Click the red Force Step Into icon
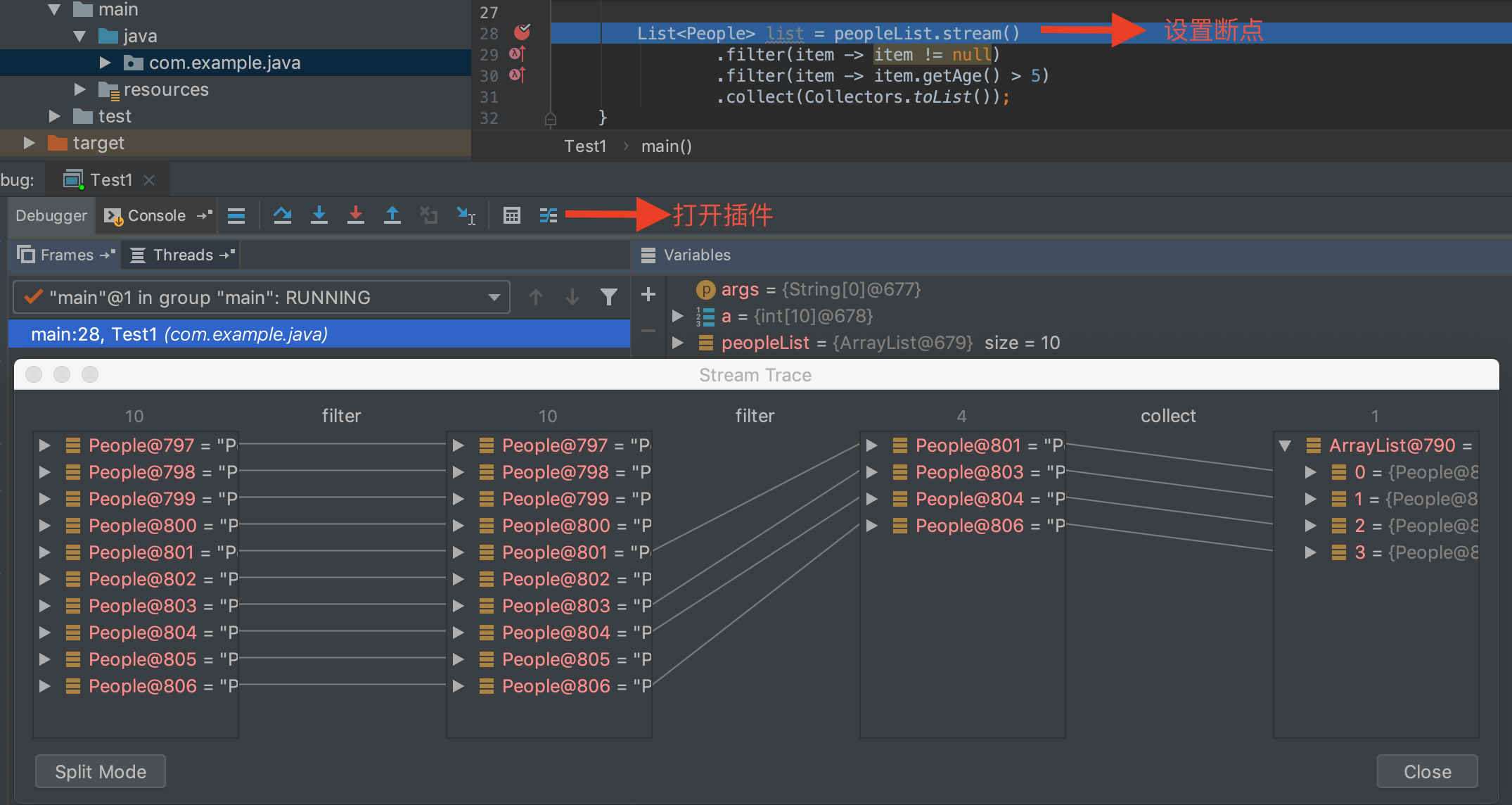The image size is (1512, 805). 356,215
